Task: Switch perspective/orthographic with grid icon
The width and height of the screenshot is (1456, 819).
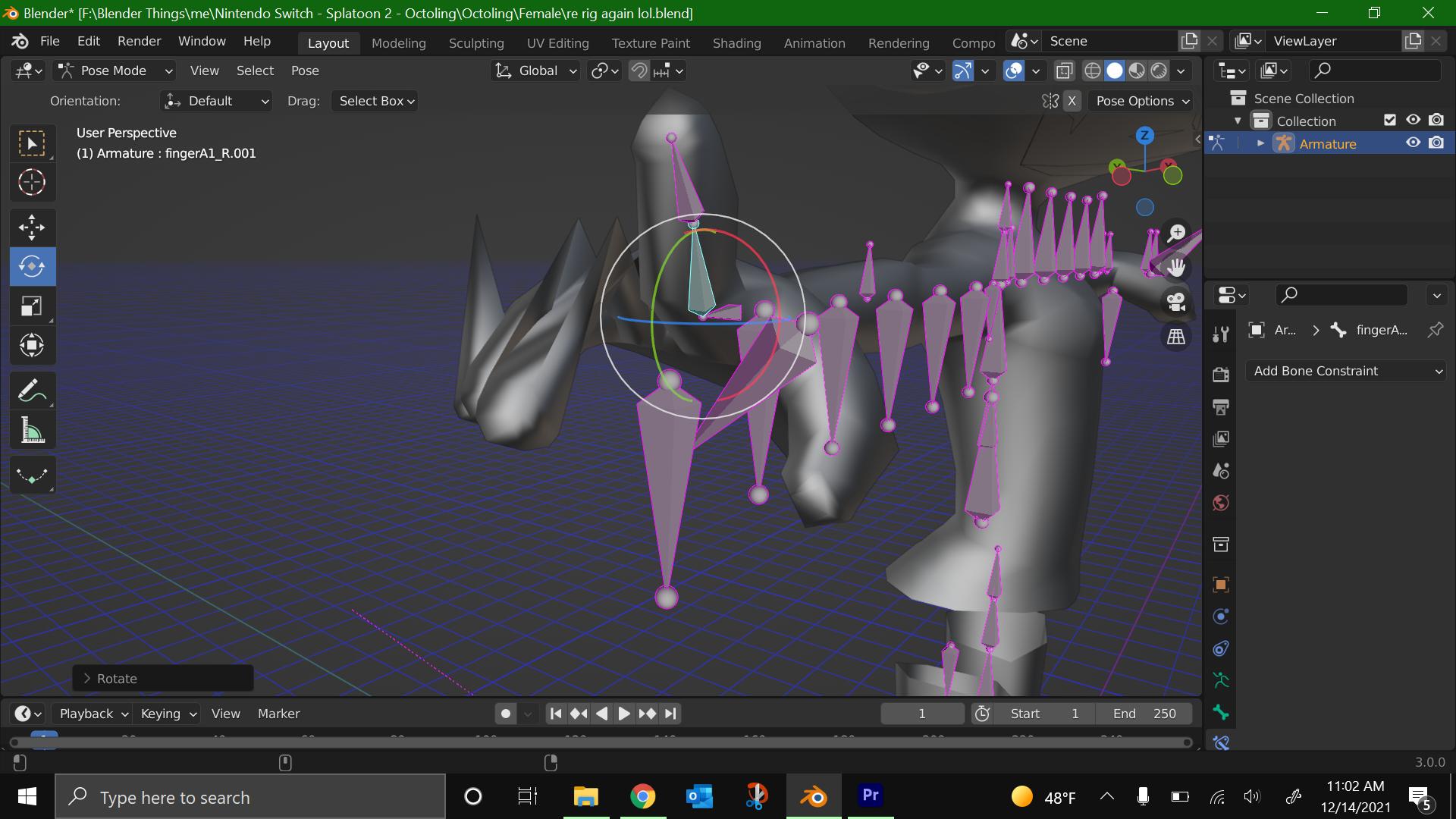Action: click(1176, 336)
